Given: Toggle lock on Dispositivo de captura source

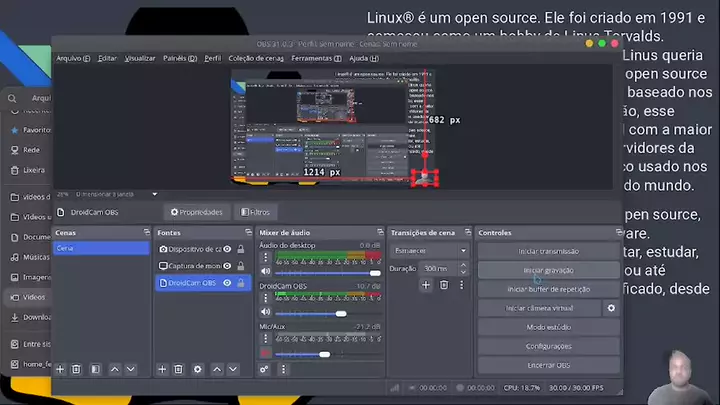Looking at the screenshot, I should pos(241,249).
